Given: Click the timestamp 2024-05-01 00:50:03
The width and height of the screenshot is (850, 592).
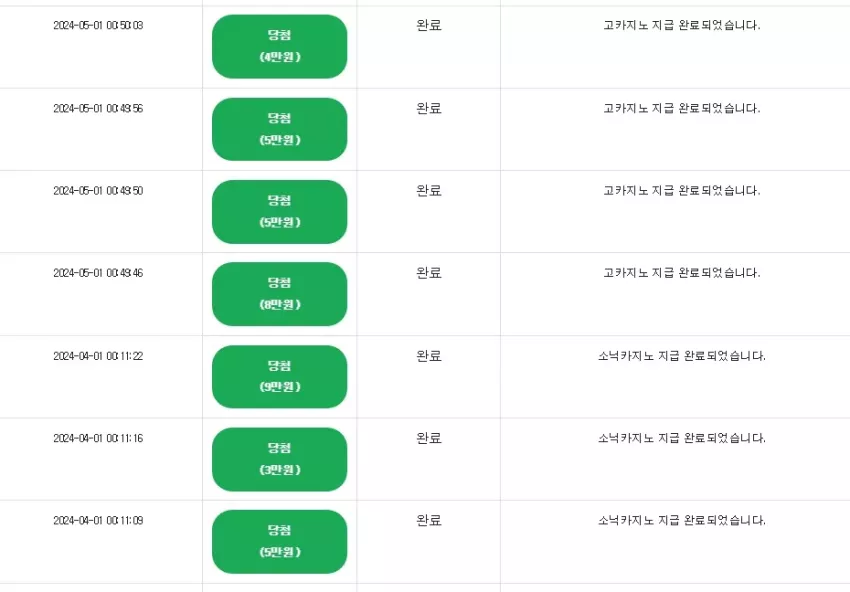Looking at the screenshot, I should tap(98, 25).
